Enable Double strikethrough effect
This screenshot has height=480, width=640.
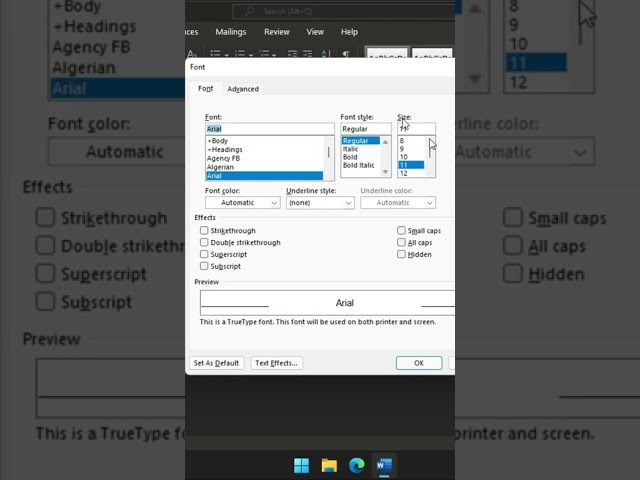[204, 242]
